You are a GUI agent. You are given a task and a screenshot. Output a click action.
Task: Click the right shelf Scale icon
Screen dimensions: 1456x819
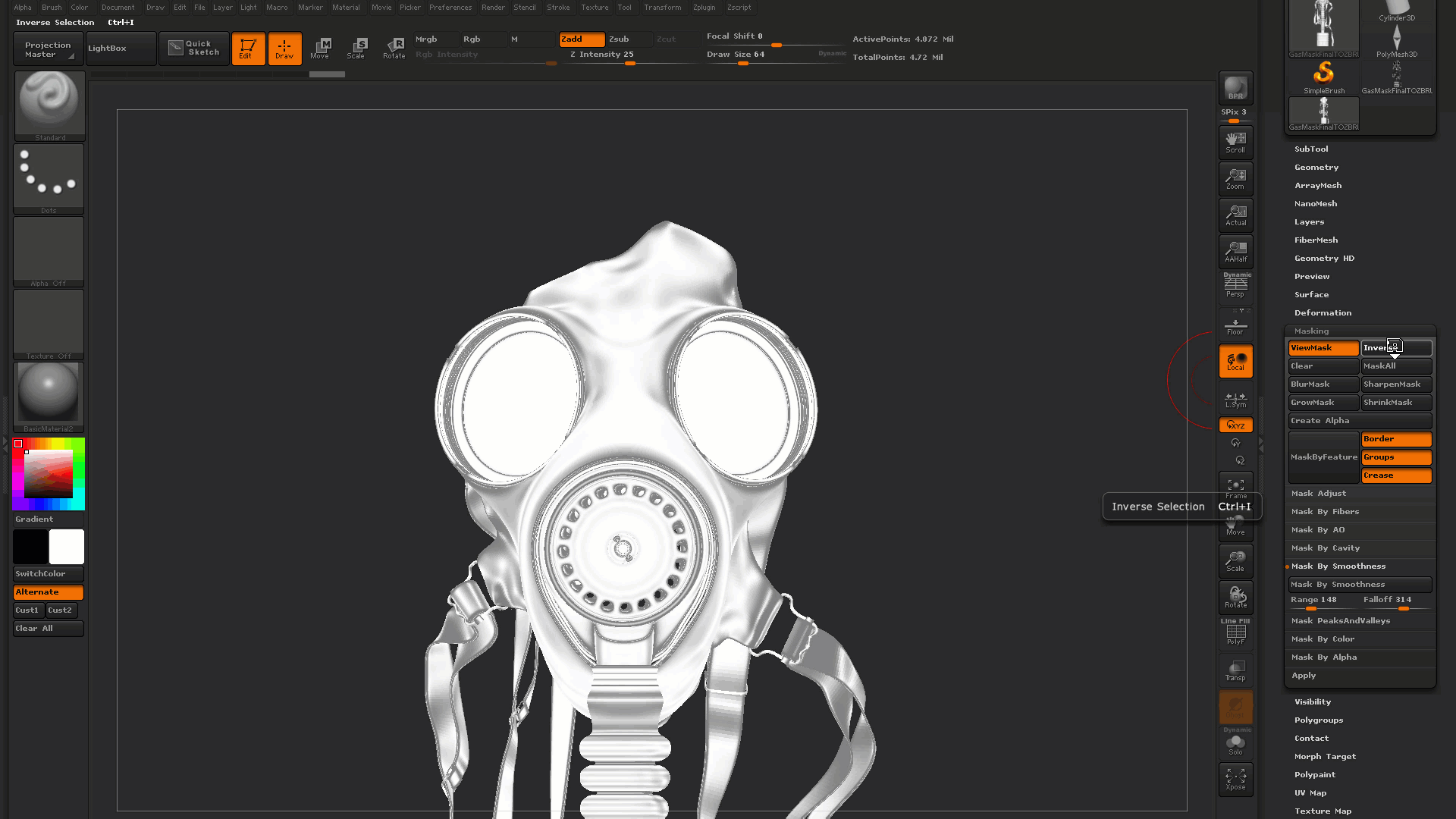(x=1235, y=560)
